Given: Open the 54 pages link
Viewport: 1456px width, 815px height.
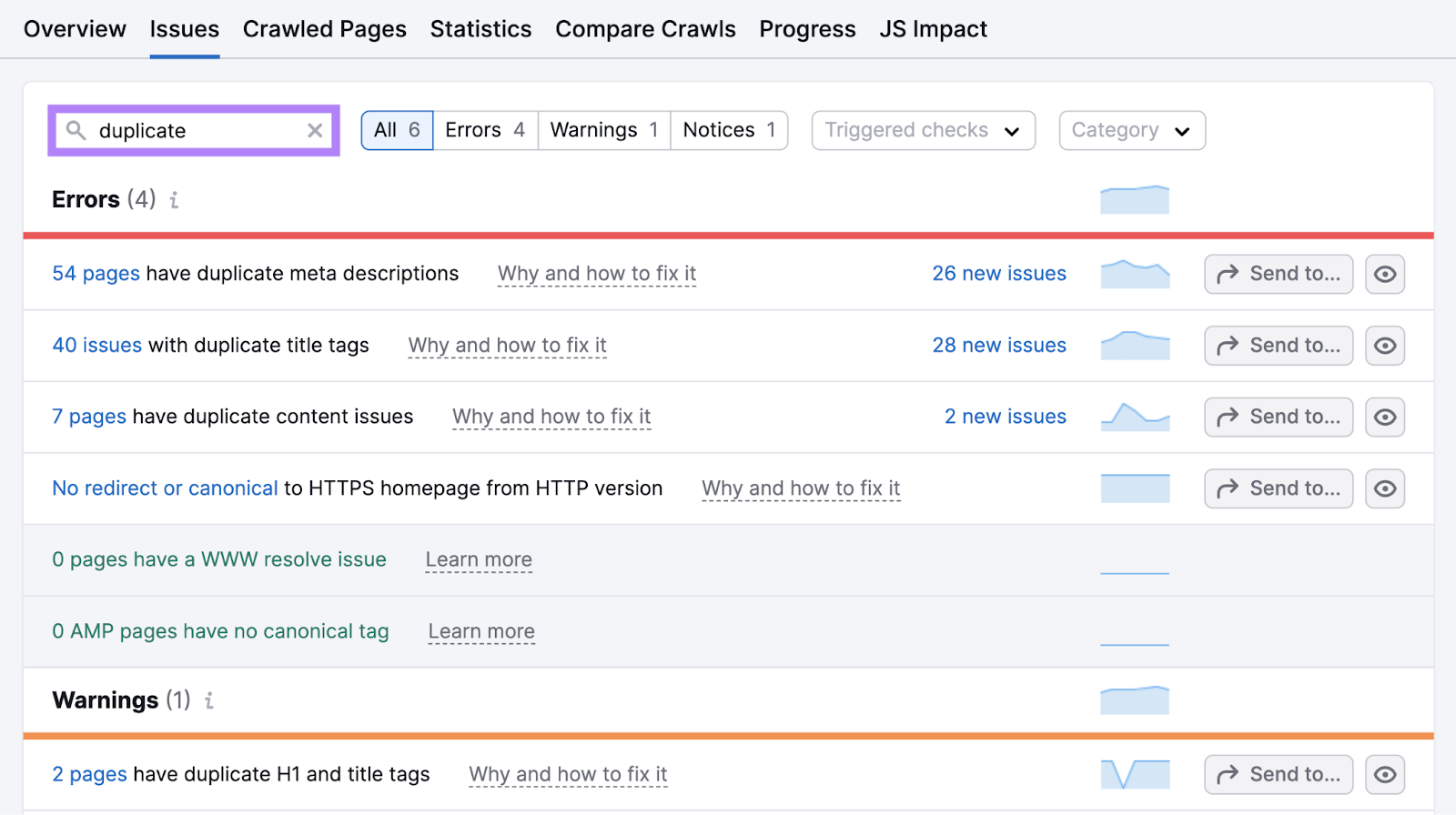Looking at the screenshot, I should [x=96, y=274].
